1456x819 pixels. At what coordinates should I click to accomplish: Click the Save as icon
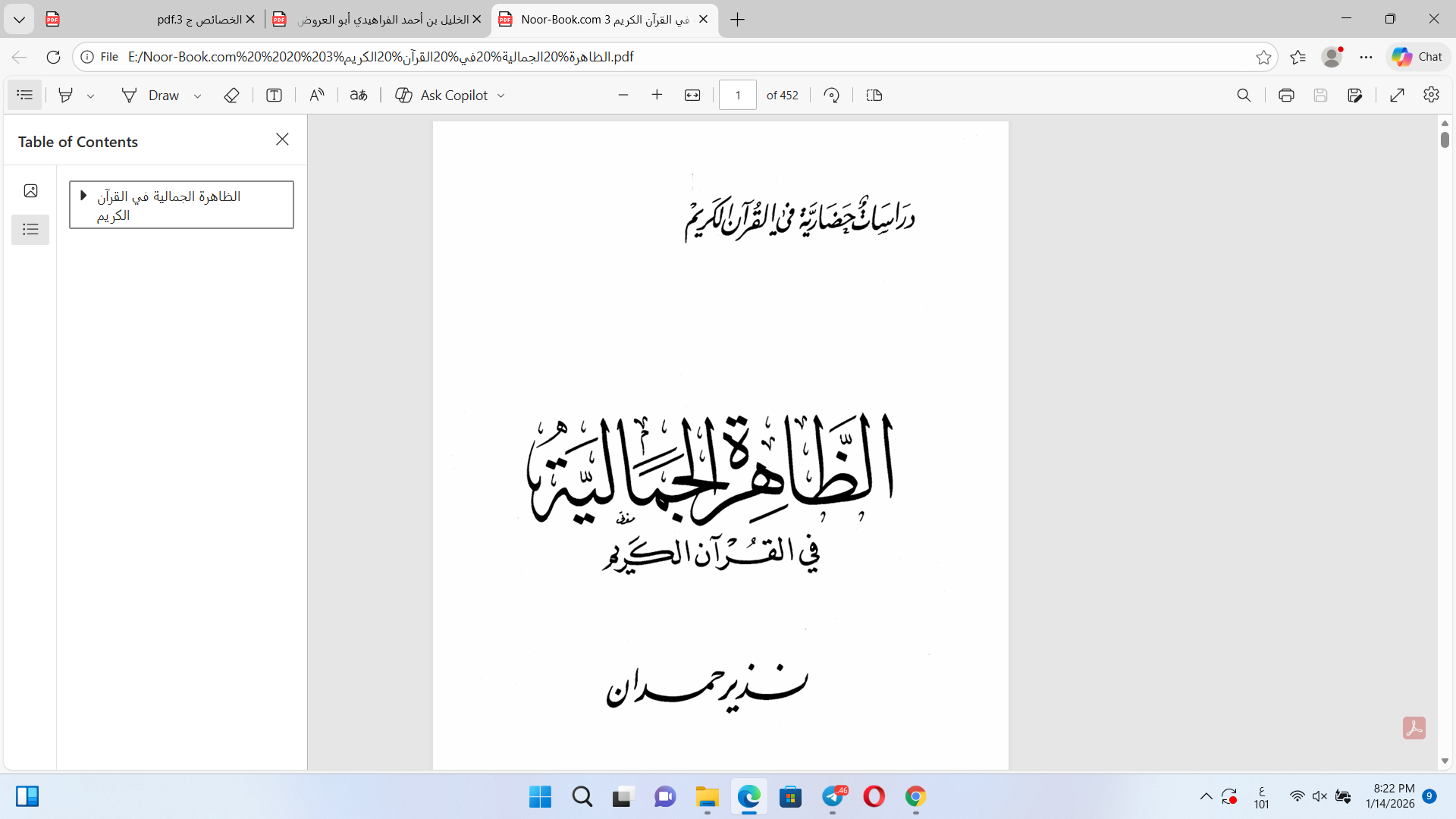pyautogui.click(x=1355, y=95)
